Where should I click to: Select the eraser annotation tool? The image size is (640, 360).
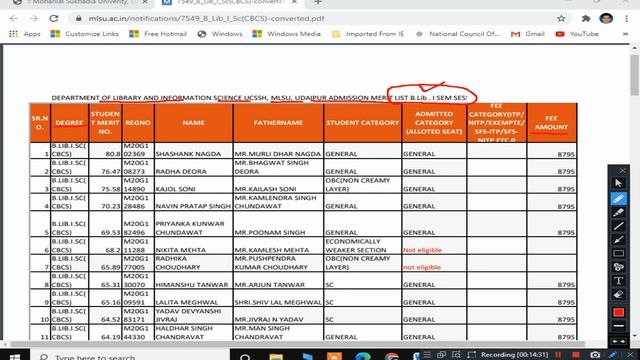click(x=618, y=295)
